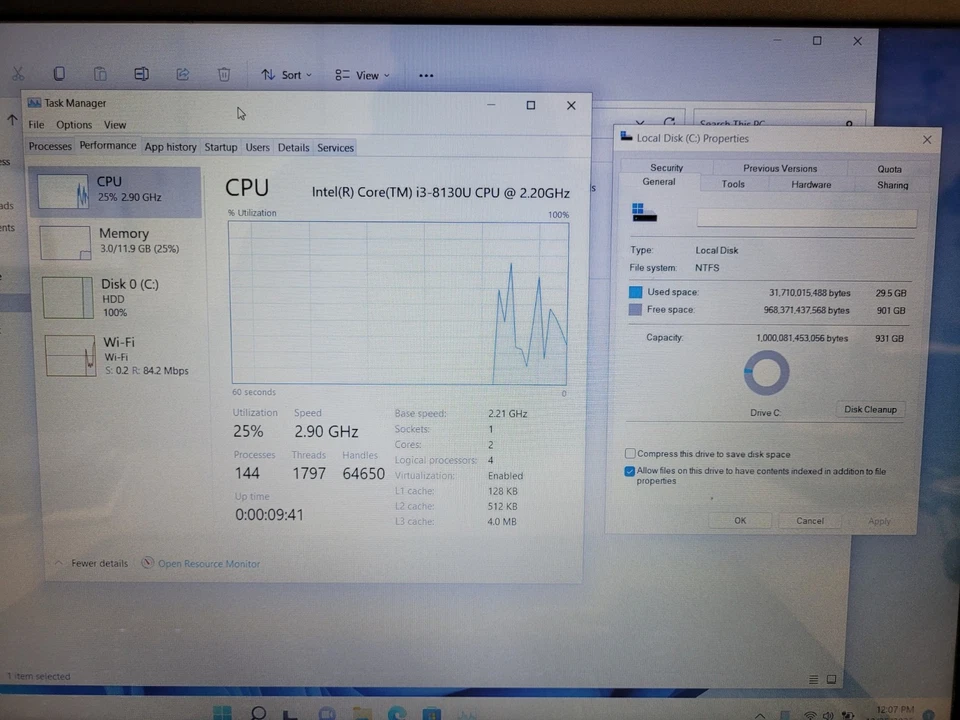
Task: Open the Tools tab in Properties
Action: pyautogui.click(x=733, y=184)
